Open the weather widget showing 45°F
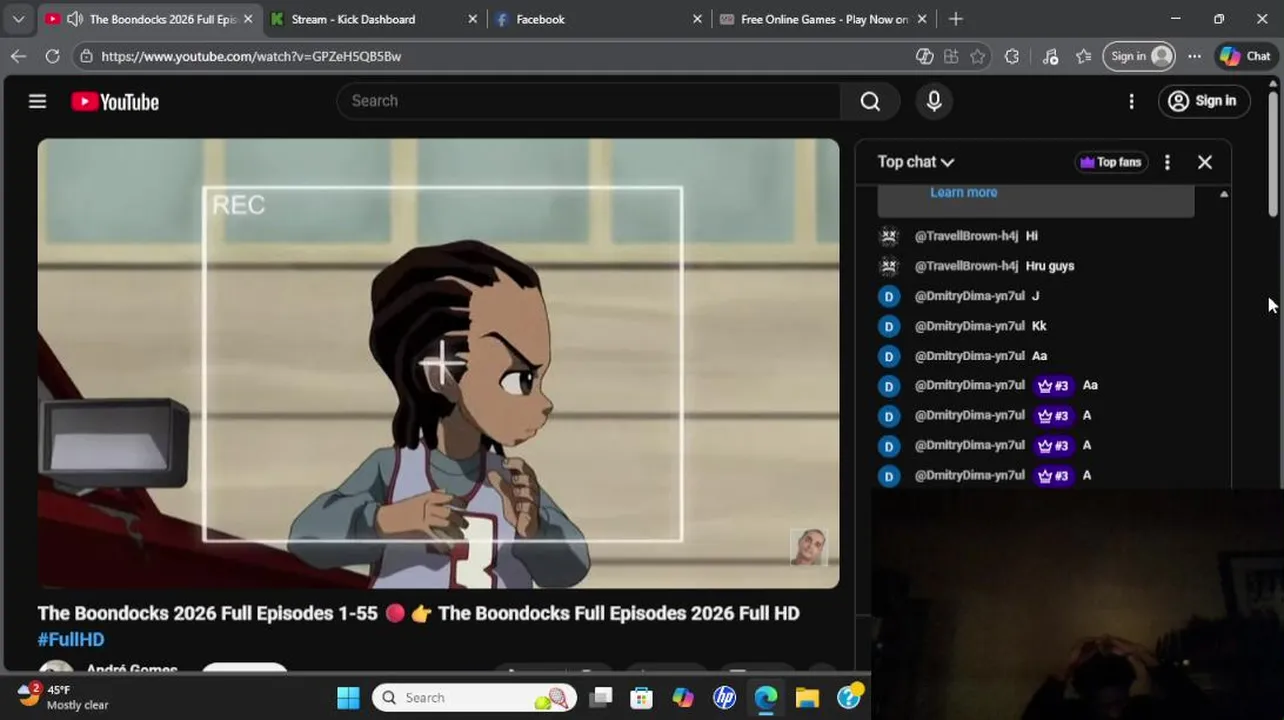1284x720 pixels. pos(62,697)
